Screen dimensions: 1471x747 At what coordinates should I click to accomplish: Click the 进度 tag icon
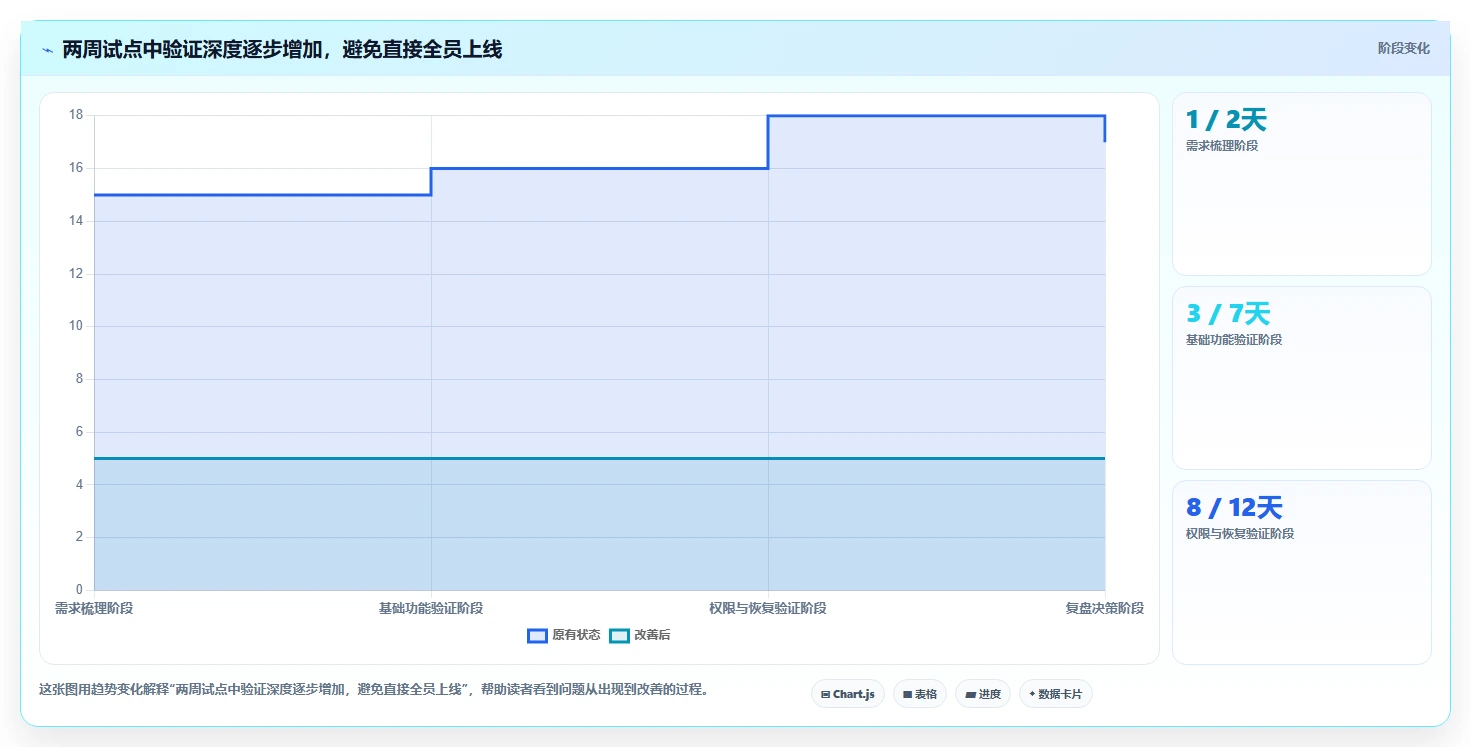click(x=970, y=694)
